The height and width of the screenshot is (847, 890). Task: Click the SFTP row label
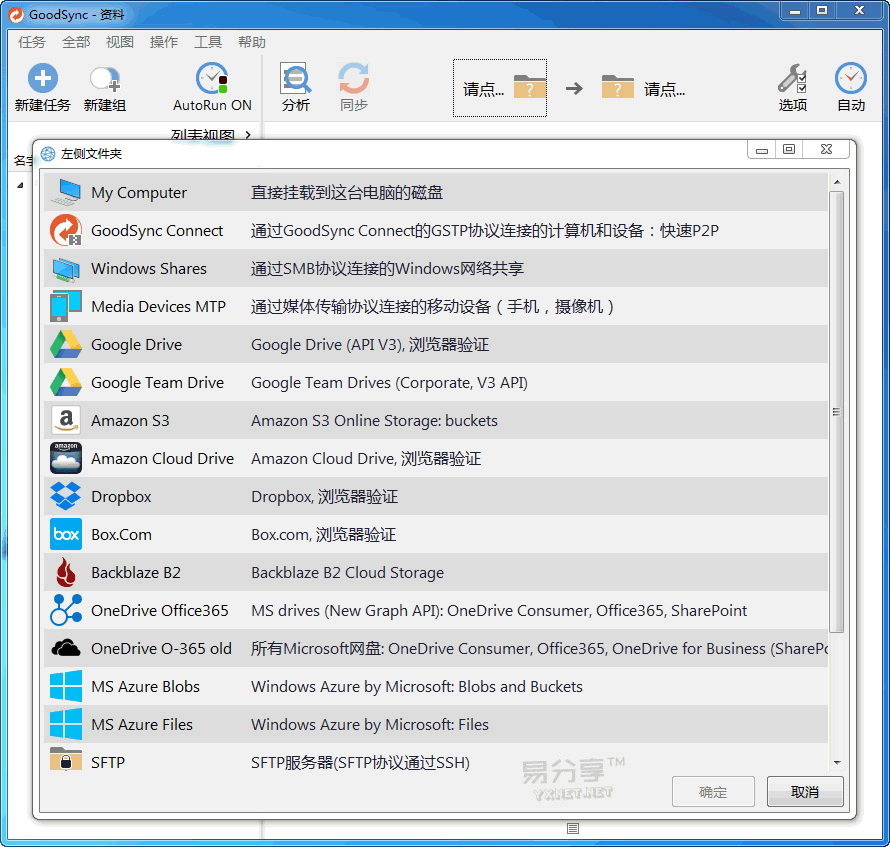(108, 762)
